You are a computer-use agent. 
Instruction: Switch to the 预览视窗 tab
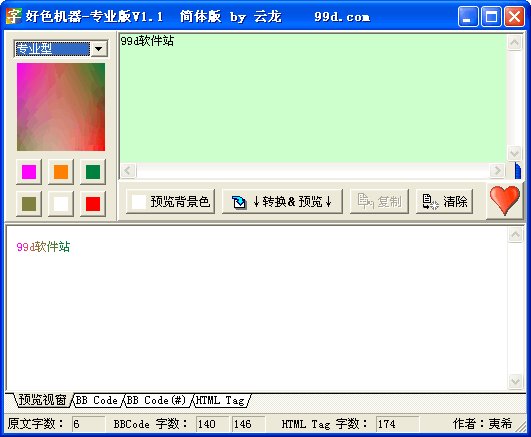(42, 400)
